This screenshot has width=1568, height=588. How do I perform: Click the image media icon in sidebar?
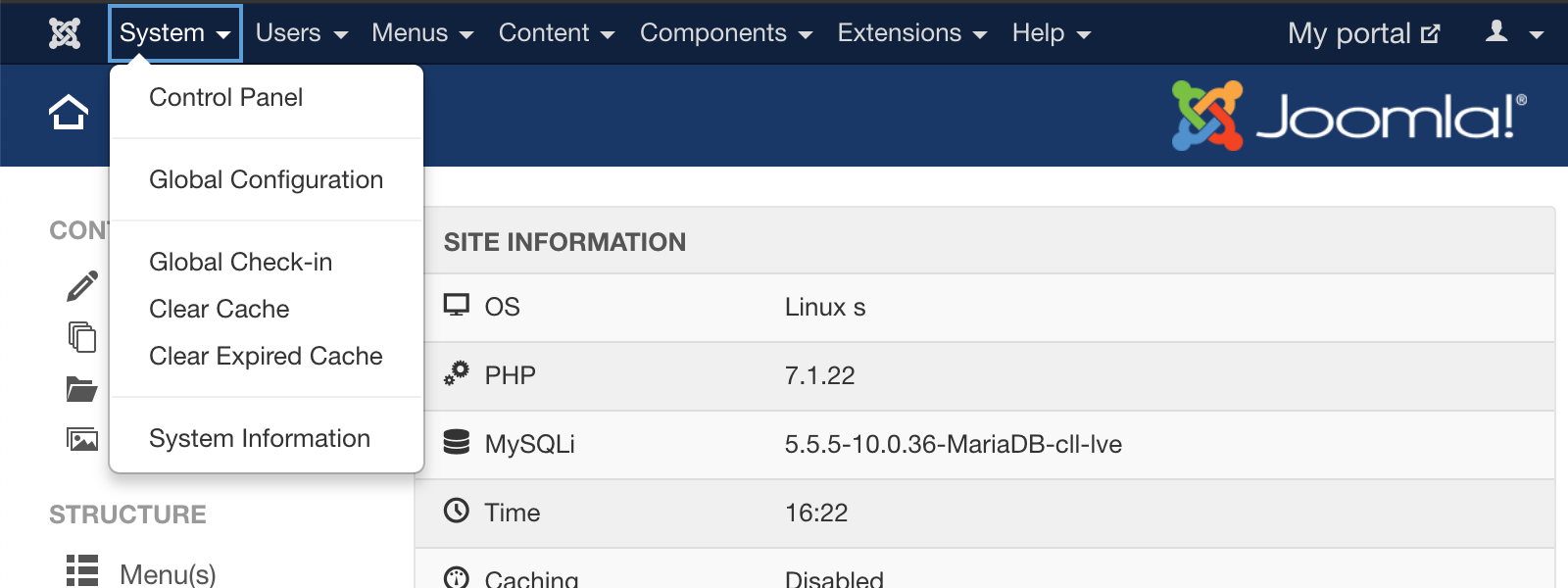pos(82,439)
